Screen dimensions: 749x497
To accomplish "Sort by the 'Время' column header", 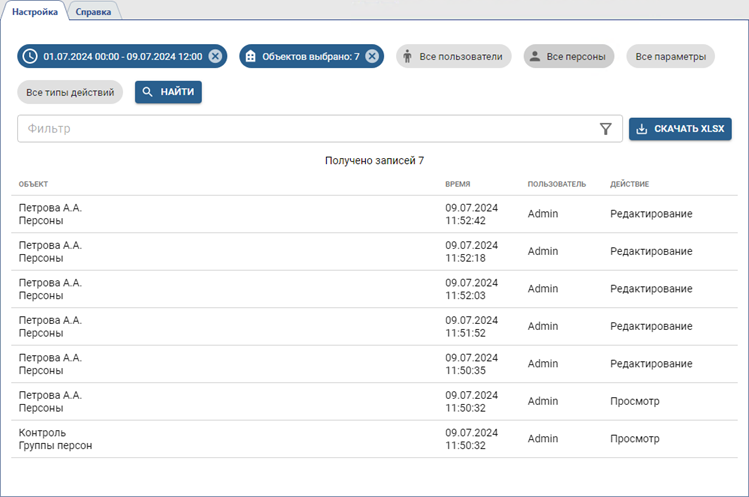I will point(458,184).
